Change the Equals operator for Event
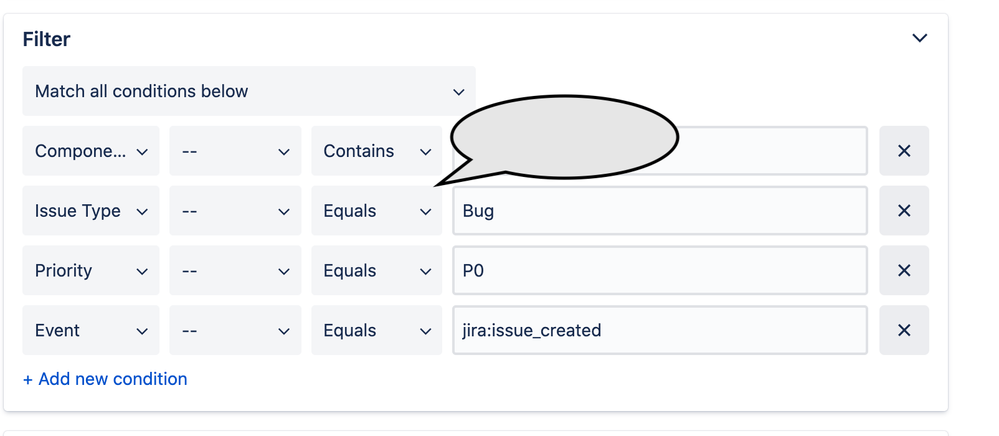999x436 pixels. coord(377,330)
